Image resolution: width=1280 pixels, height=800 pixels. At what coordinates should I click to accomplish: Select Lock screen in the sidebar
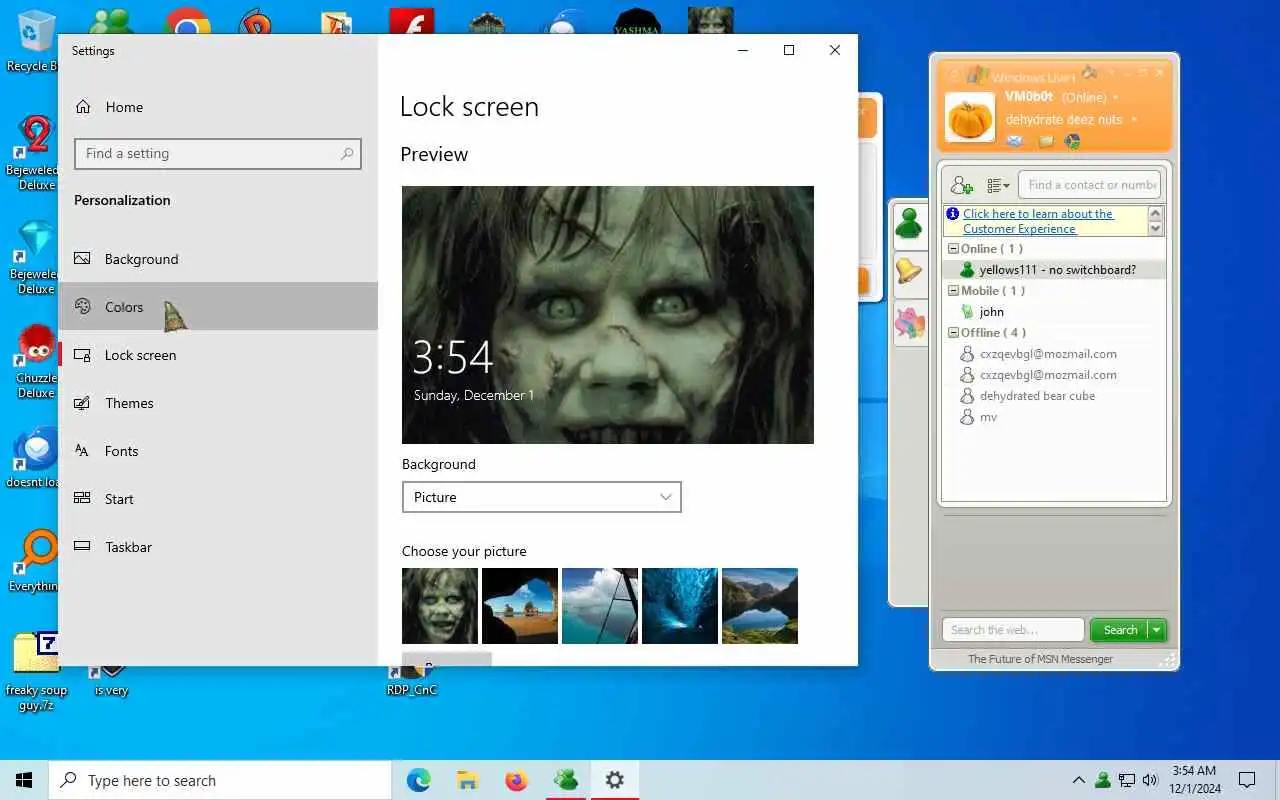[x=218, y=355]
